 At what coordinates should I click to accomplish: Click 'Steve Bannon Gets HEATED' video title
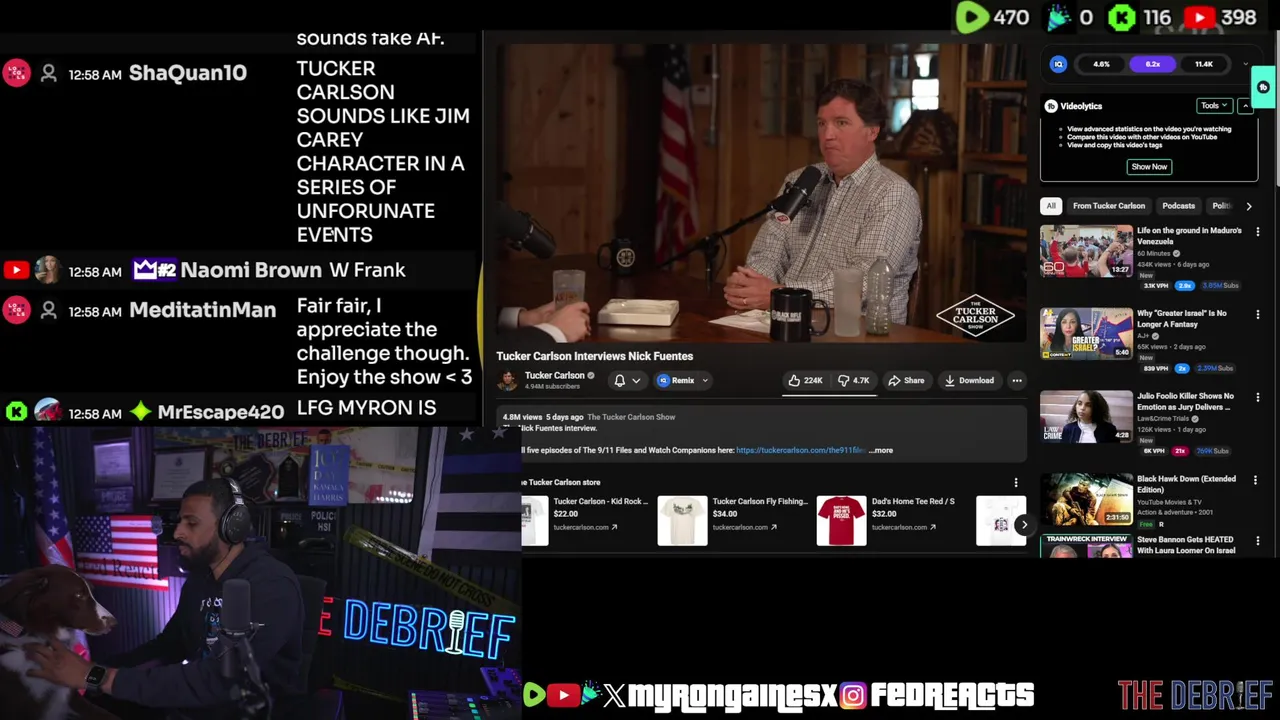coord(1186,545)
